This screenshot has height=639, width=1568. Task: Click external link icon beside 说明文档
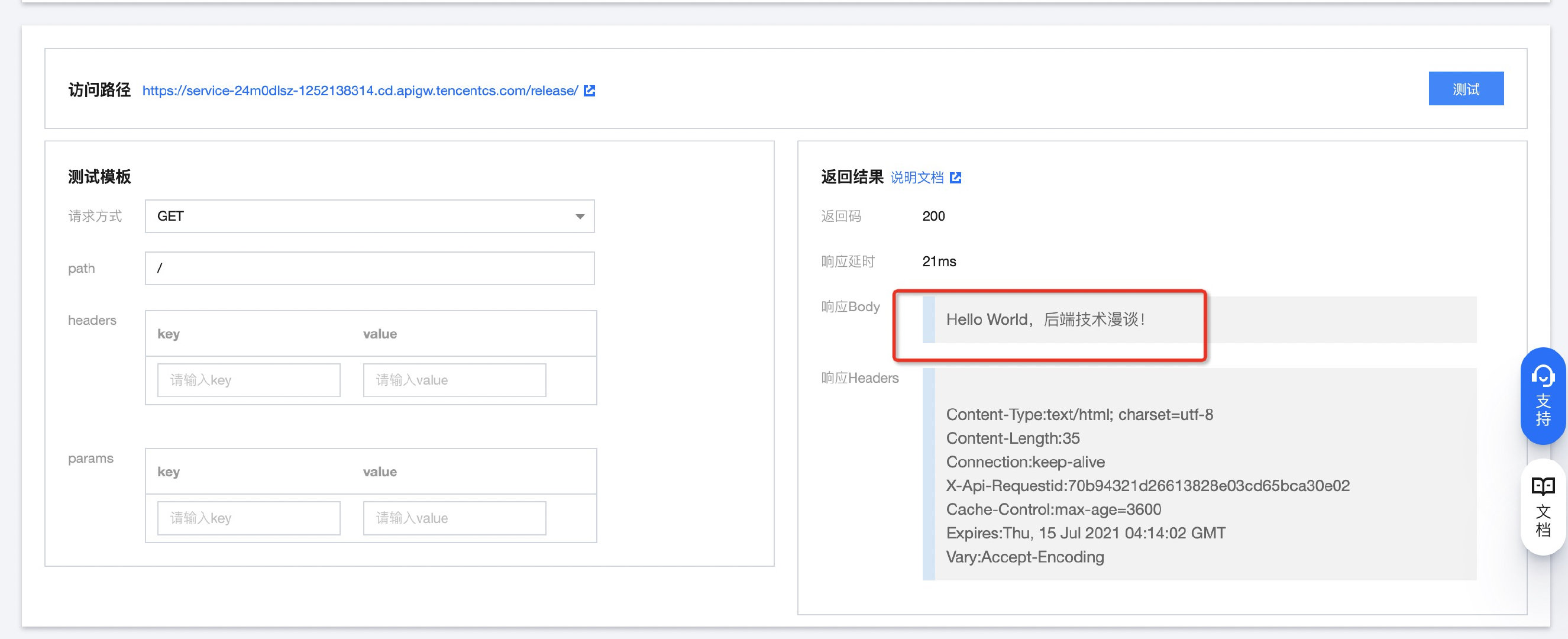[956, 178]
